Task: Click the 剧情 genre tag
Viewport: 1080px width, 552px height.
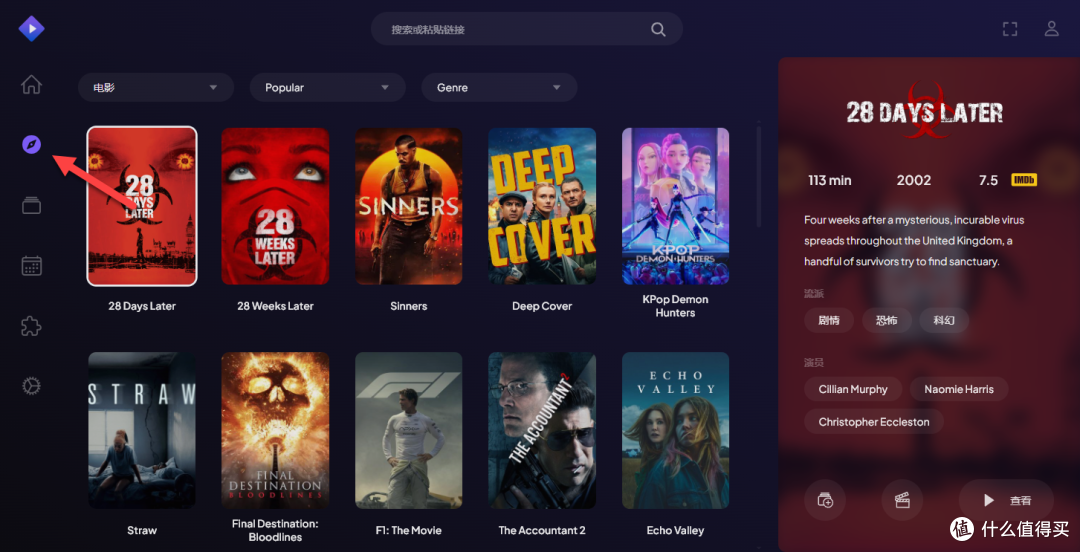Action: [x=829, y=320]
